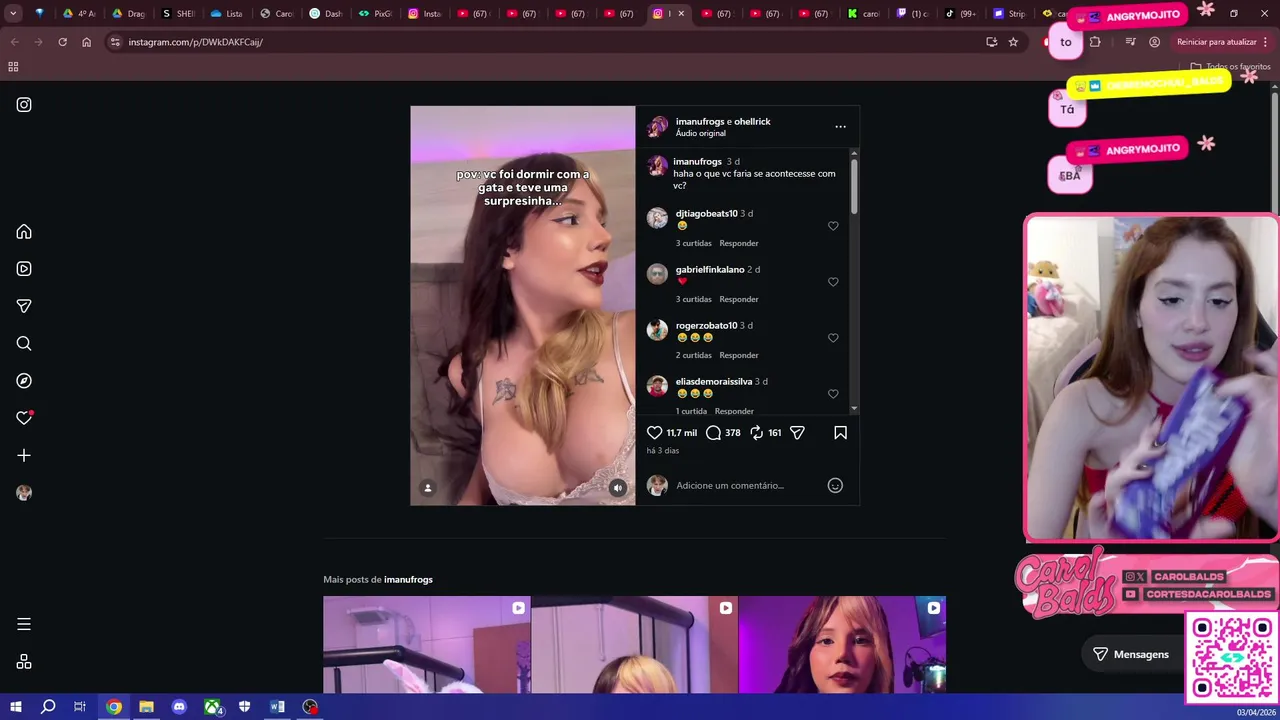Click the instagram.com address bar URL
1280x720 pixels.
coord(195,42)
